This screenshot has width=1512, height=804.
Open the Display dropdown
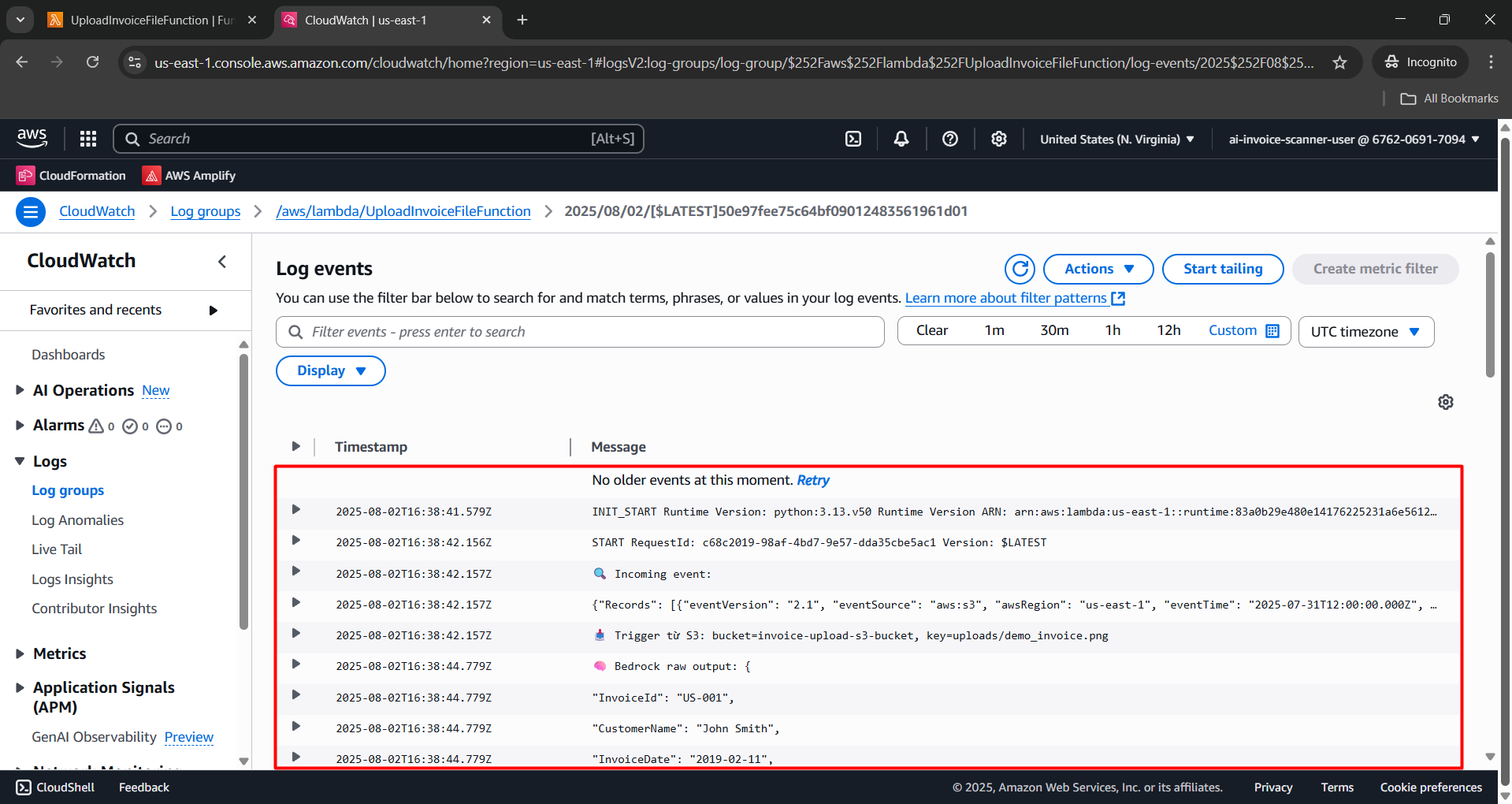(x=329, y=370)
